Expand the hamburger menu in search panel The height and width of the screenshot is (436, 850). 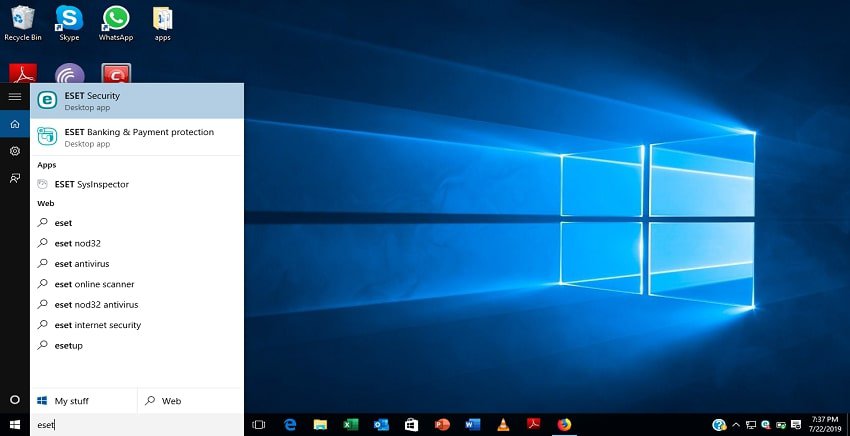pyautogui.click(x=15, y=97)
